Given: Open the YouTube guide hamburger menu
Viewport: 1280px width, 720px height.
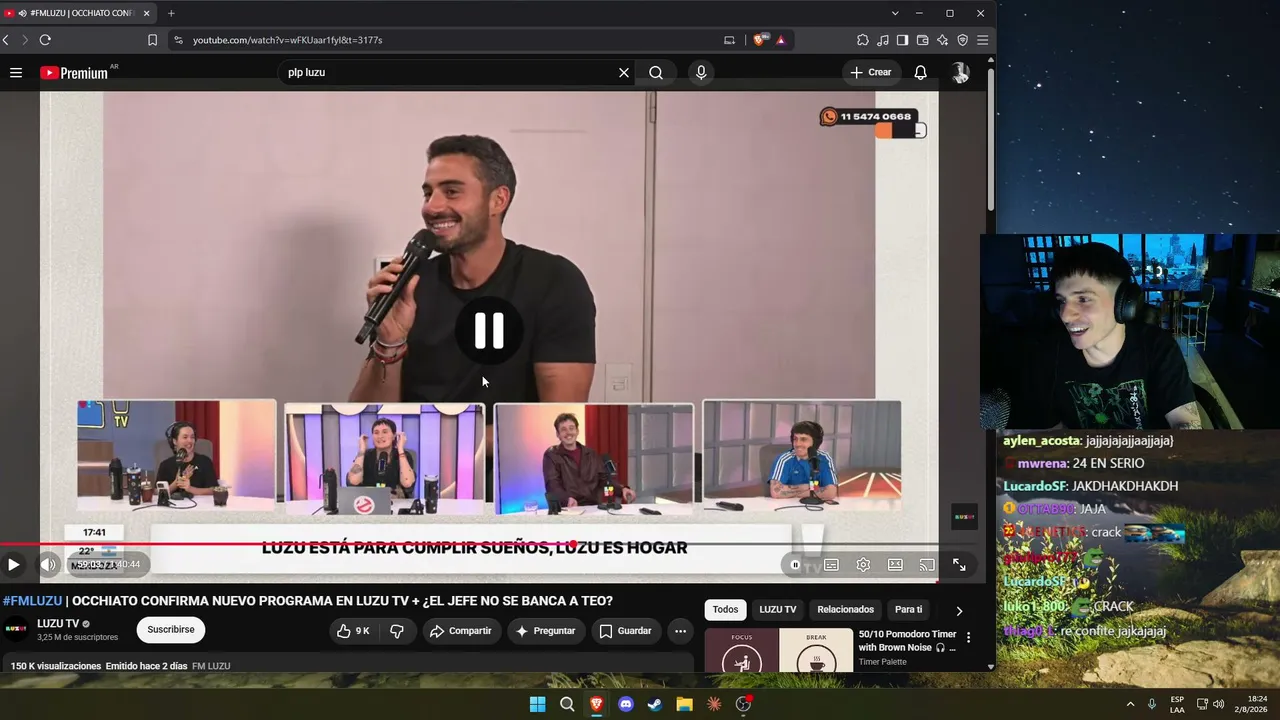Looking at the screenshot, I should [16, 72].
